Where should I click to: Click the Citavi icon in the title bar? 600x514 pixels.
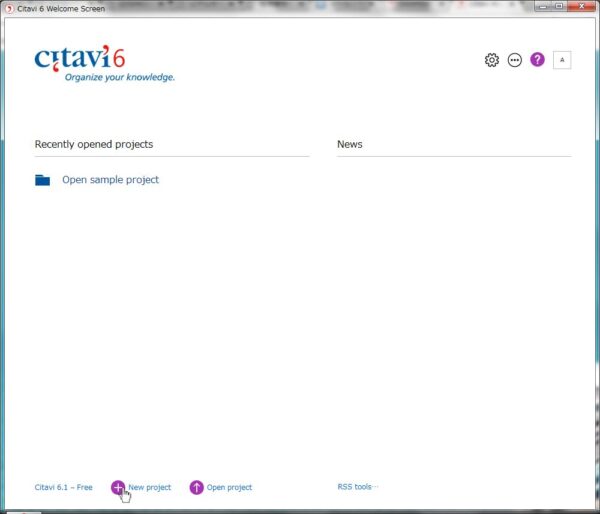pyautogui.click(x=10, y=8)
